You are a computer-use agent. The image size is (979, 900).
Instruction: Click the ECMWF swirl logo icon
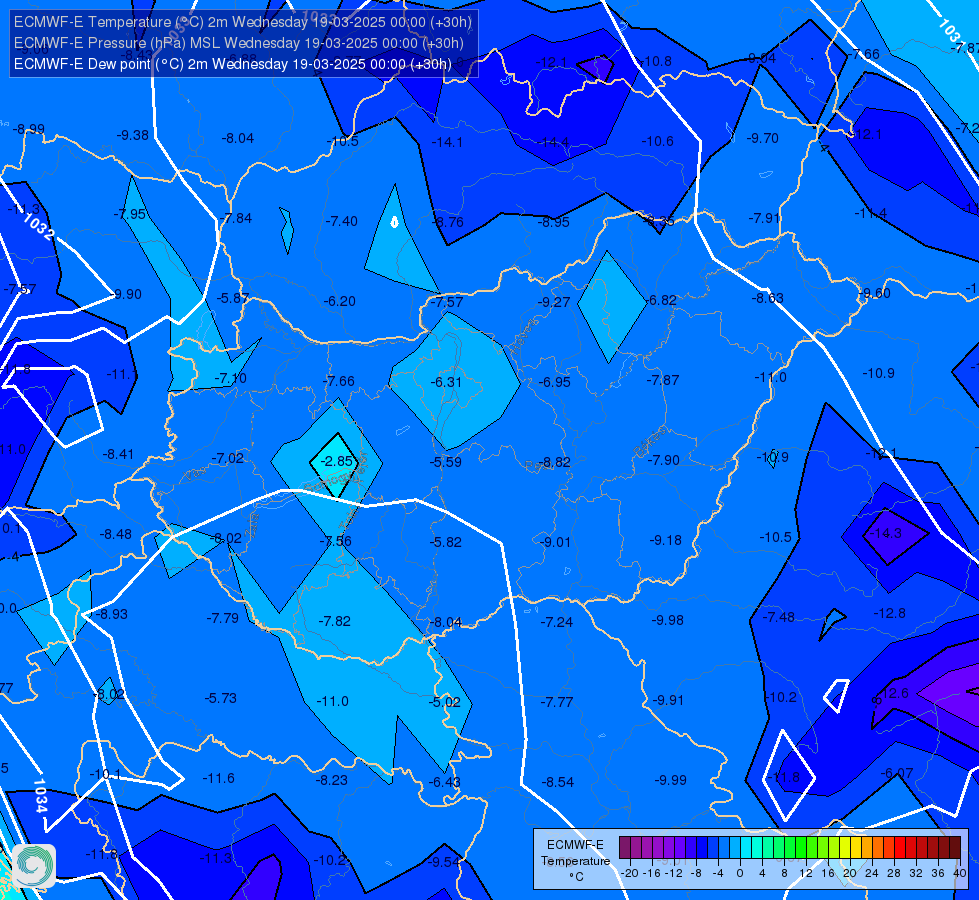coord(34,865)
